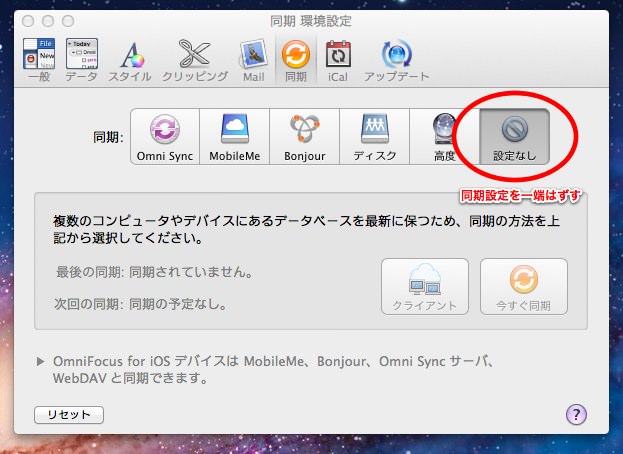623x454 pixels.
Task: Click the クライアント button
Action: [x=425, y=287]
